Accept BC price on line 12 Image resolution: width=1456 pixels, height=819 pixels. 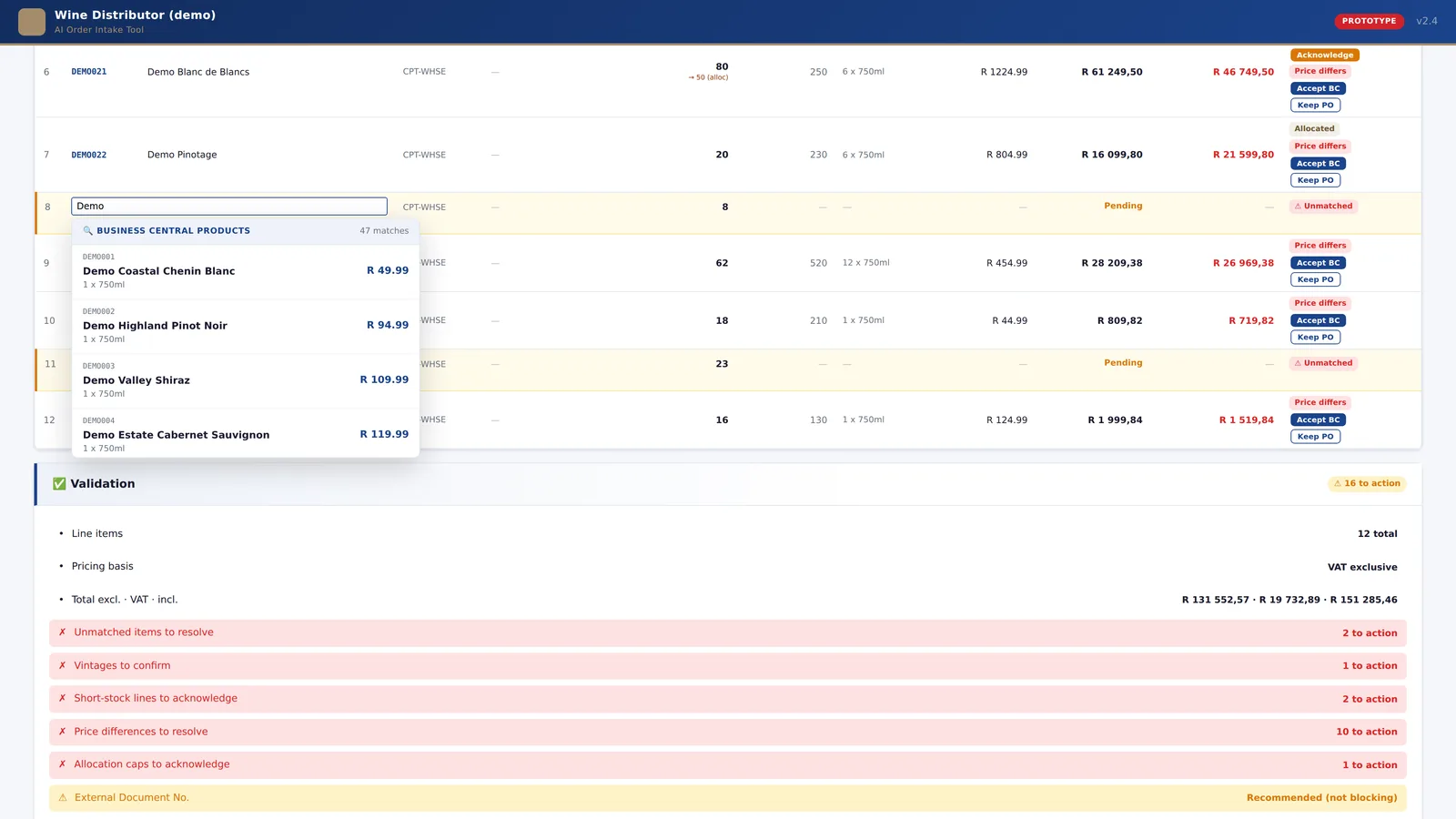[x=1318, y=420]
